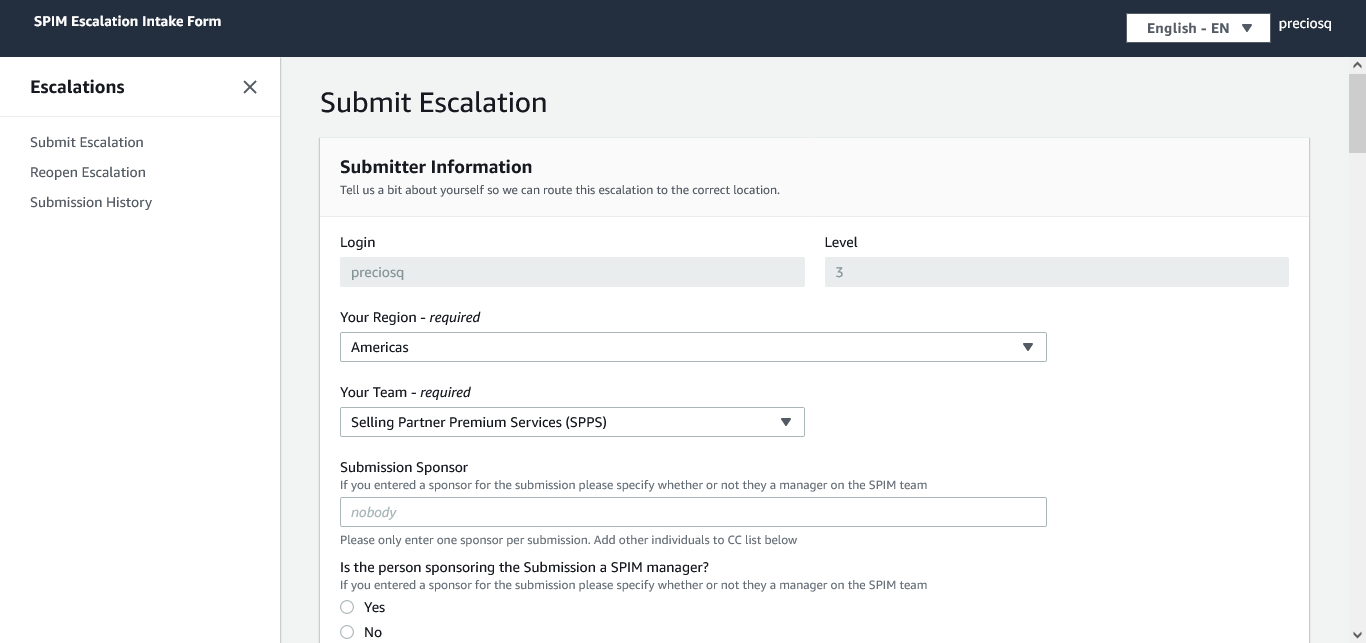Select Yes for SPIM manager sponsor
The image size is (1366, 643).
click(347, 607)
